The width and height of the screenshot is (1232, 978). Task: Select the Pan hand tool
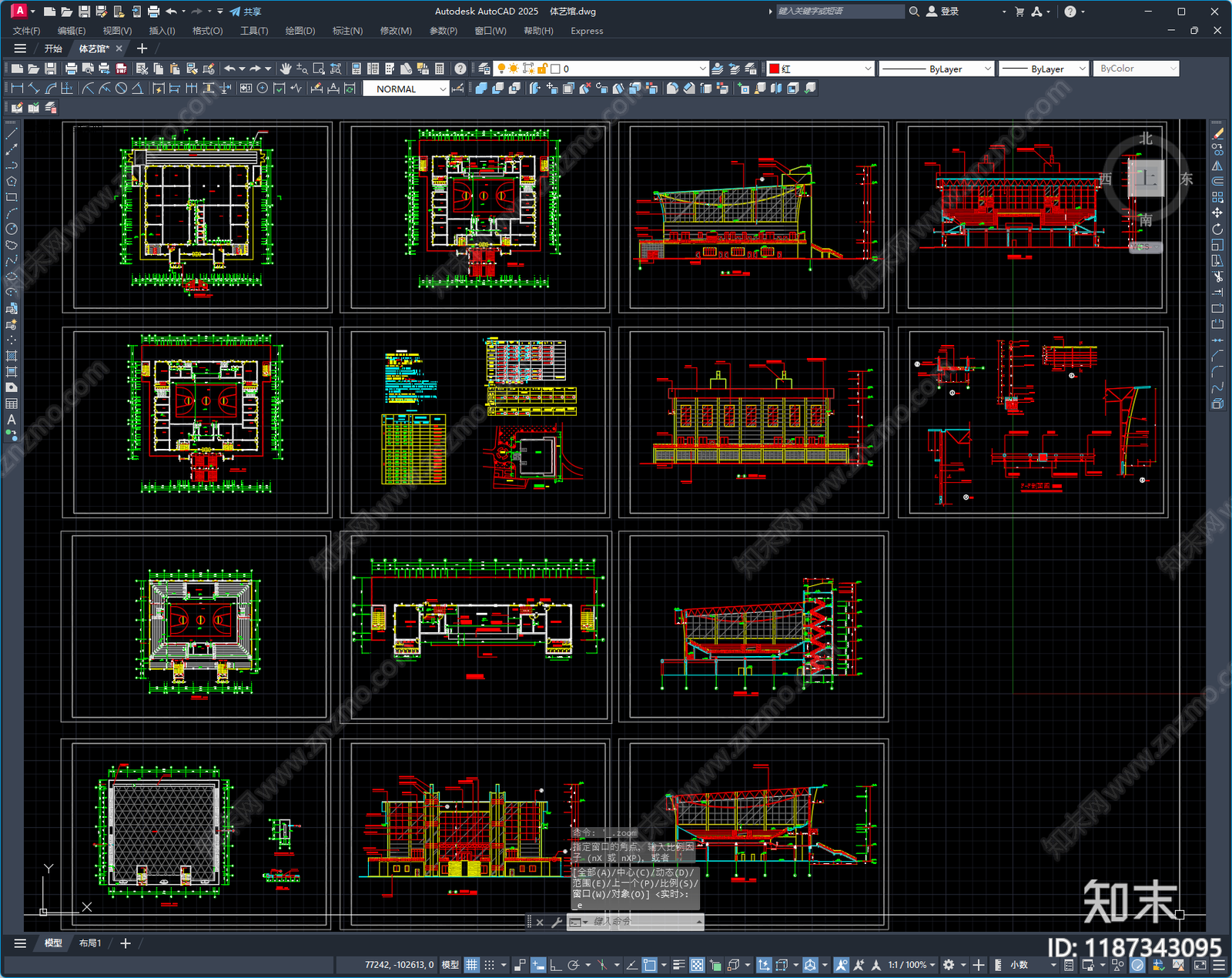point(286,69)
